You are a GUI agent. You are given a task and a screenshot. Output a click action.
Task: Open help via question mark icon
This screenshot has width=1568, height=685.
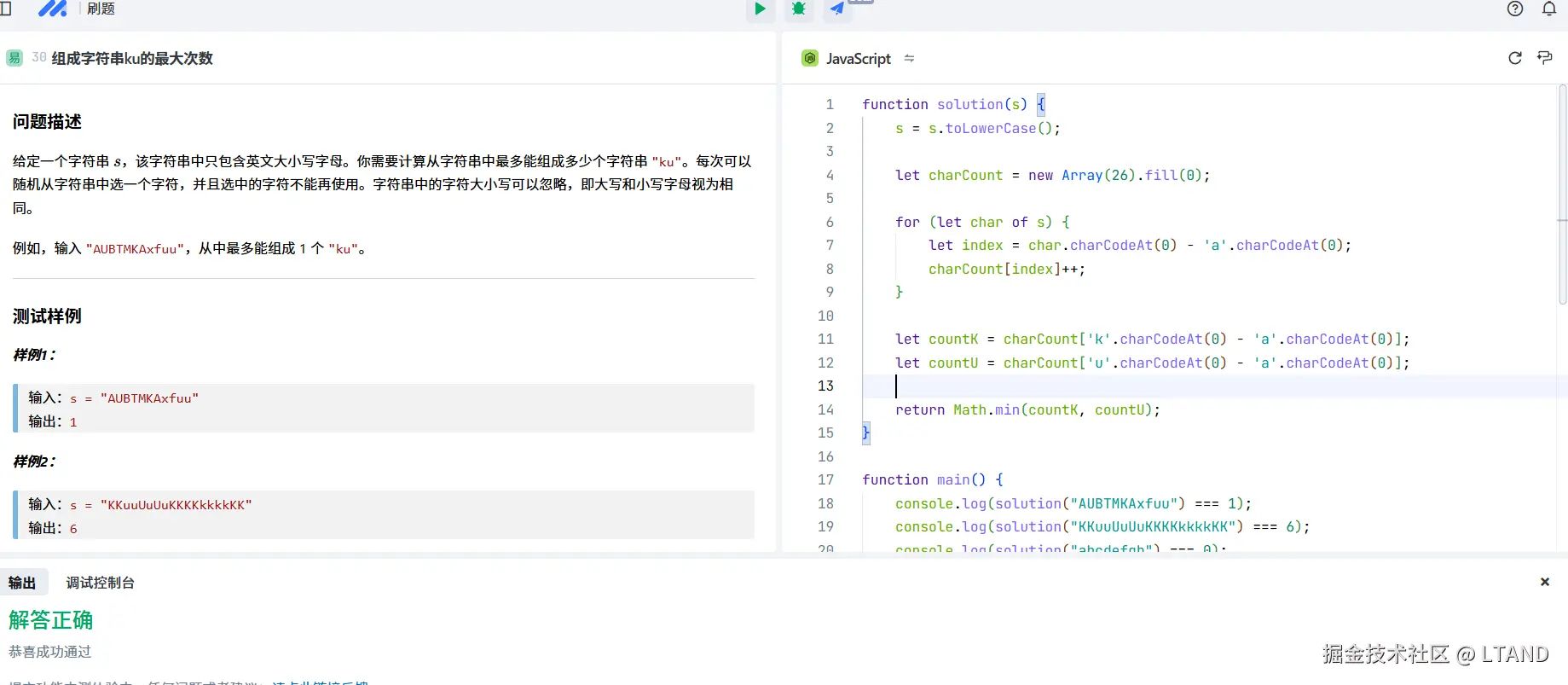(1514, 9)
